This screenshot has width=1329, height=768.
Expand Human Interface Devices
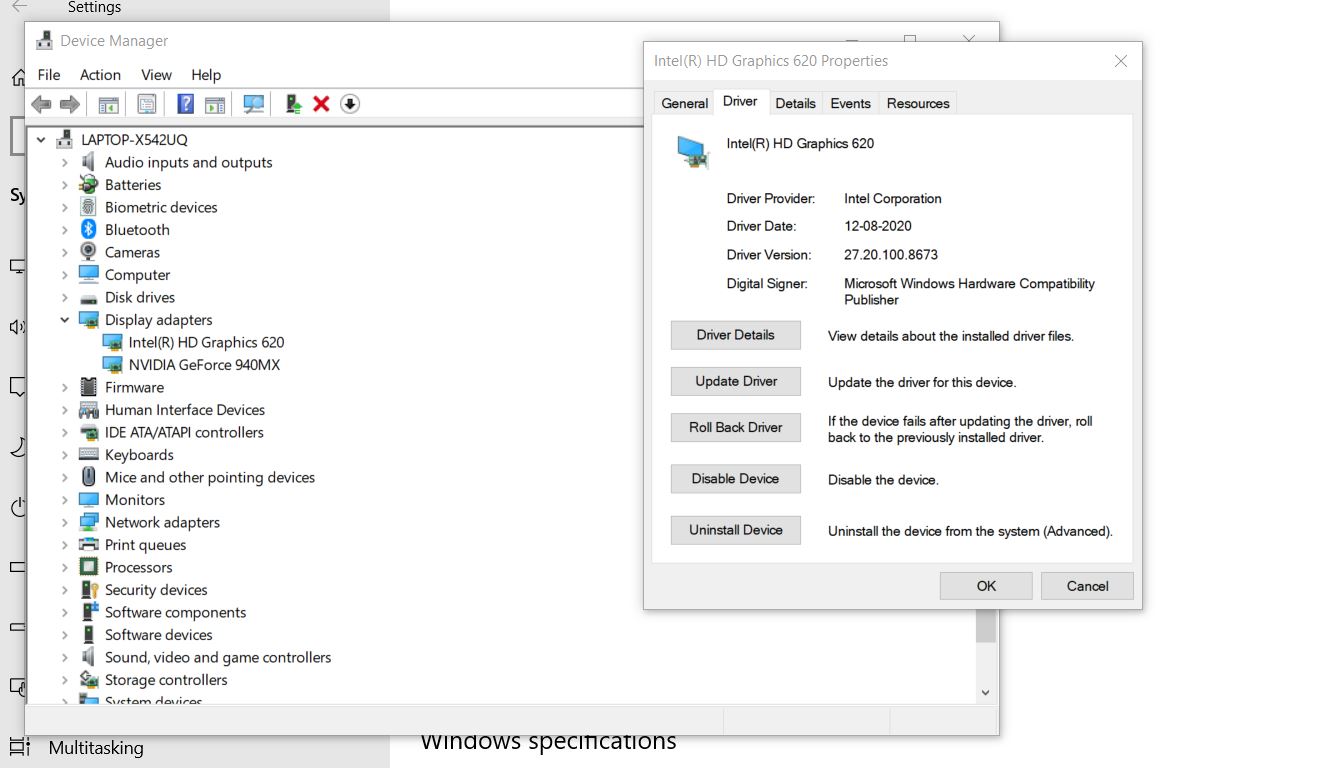(65, 410)
